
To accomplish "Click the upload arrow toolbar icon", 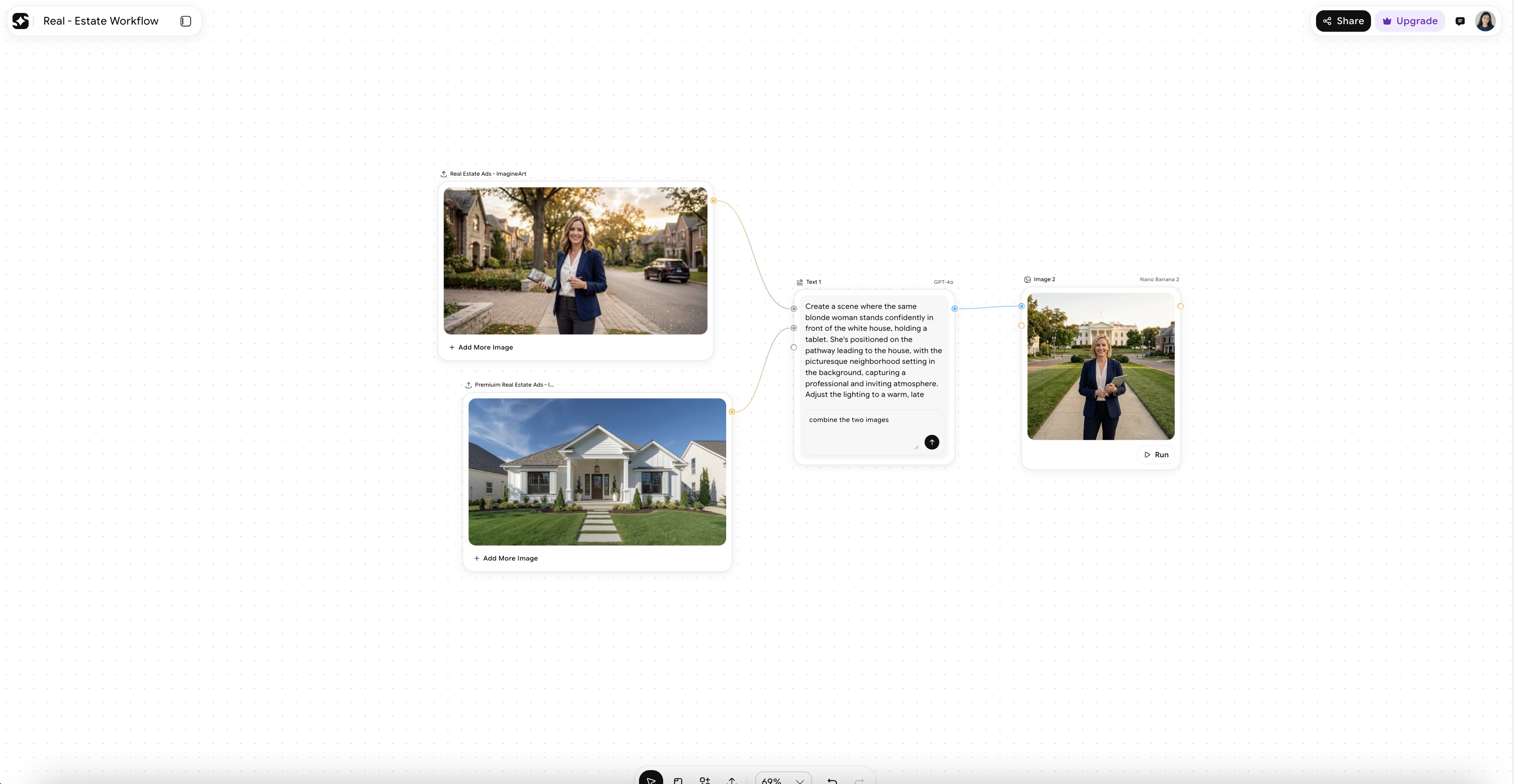I will click(x=732, y=780).
